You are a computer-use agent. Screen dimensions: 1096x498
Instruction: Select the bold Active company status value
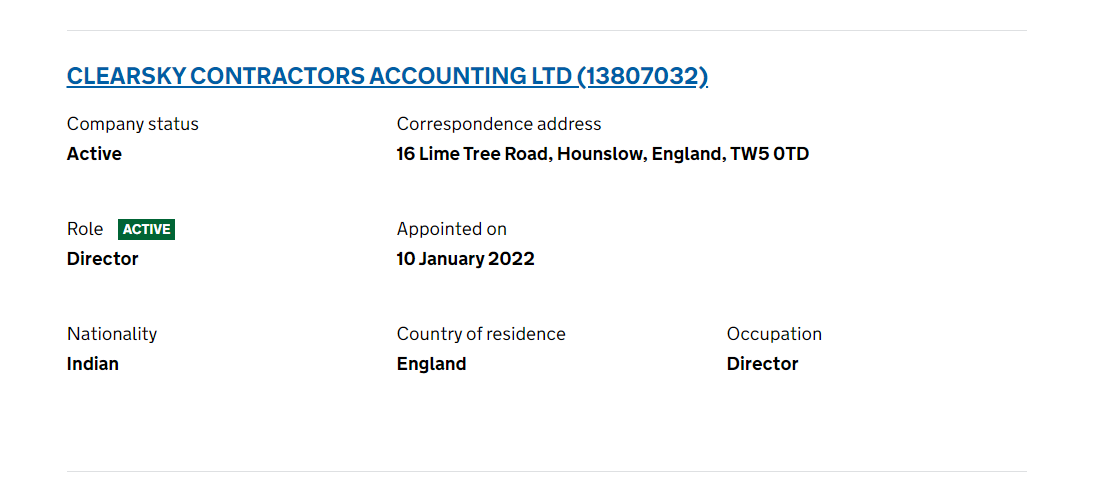coord(94,154)
